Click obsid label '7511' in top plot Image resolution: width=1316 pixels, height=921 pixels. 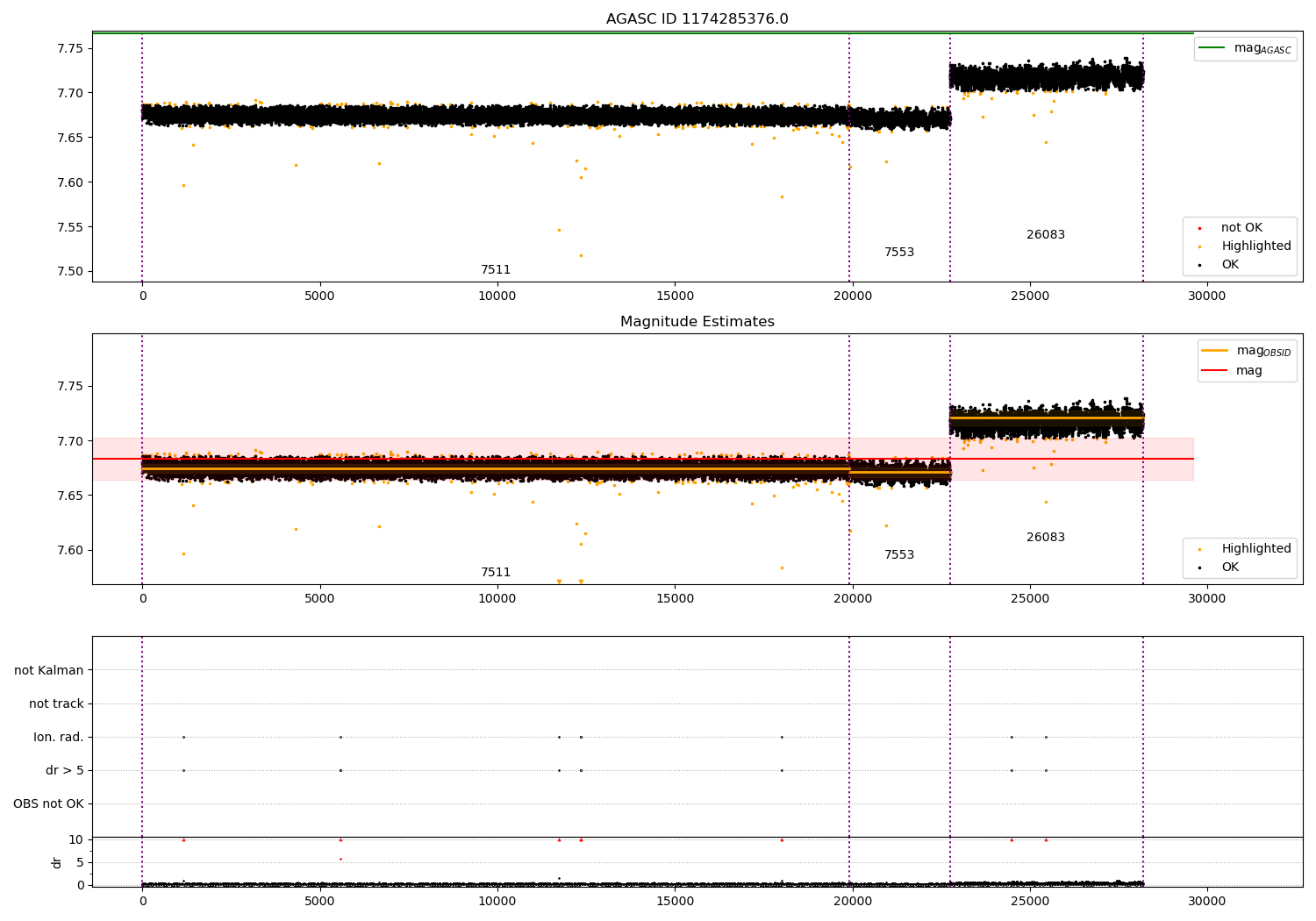(496, 270)
